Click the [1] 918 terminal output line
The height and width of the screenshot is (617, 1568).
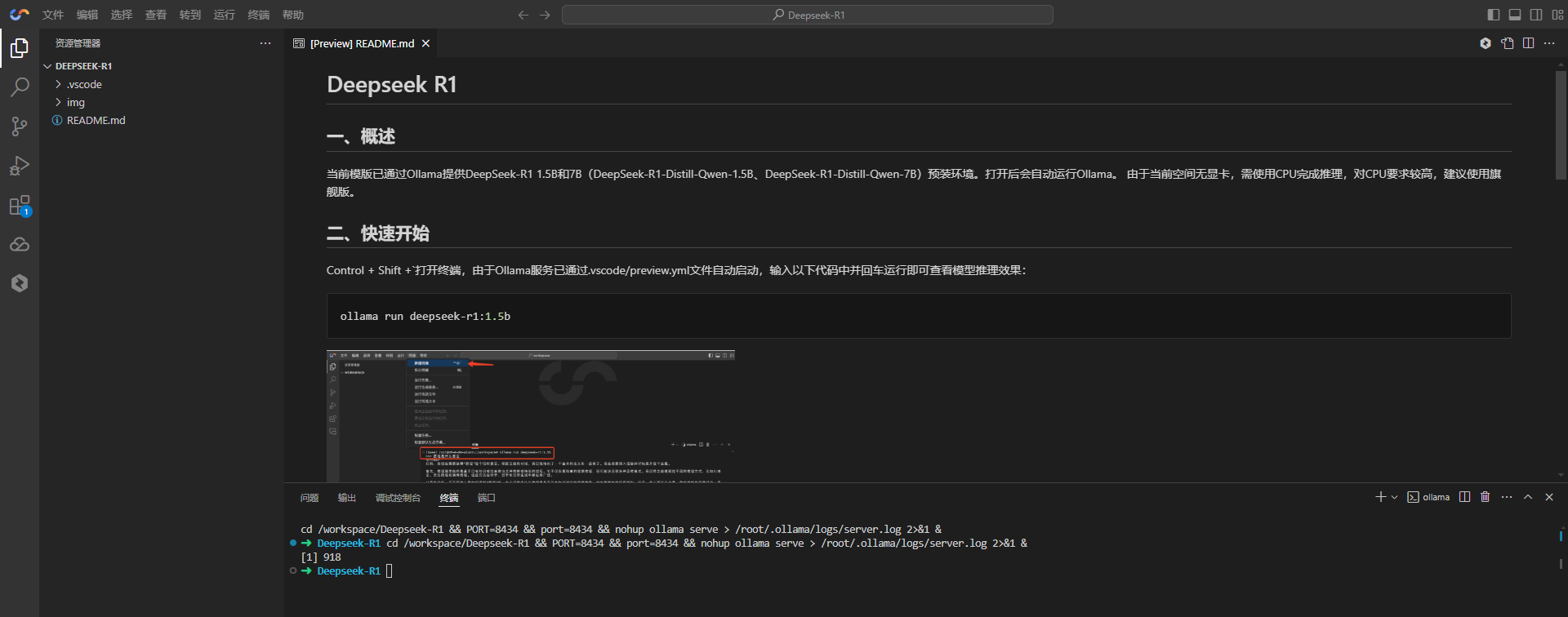click(321, 557)
